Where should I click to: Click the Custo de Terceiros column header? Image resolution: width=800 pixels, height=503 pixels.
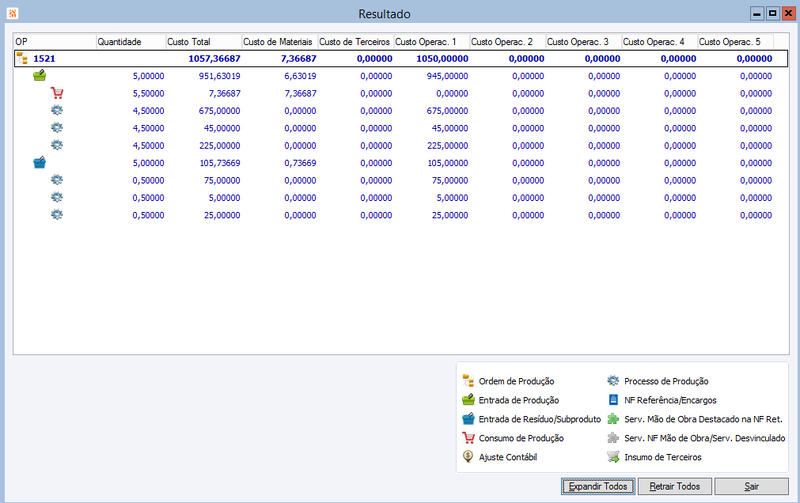[355, 42]
